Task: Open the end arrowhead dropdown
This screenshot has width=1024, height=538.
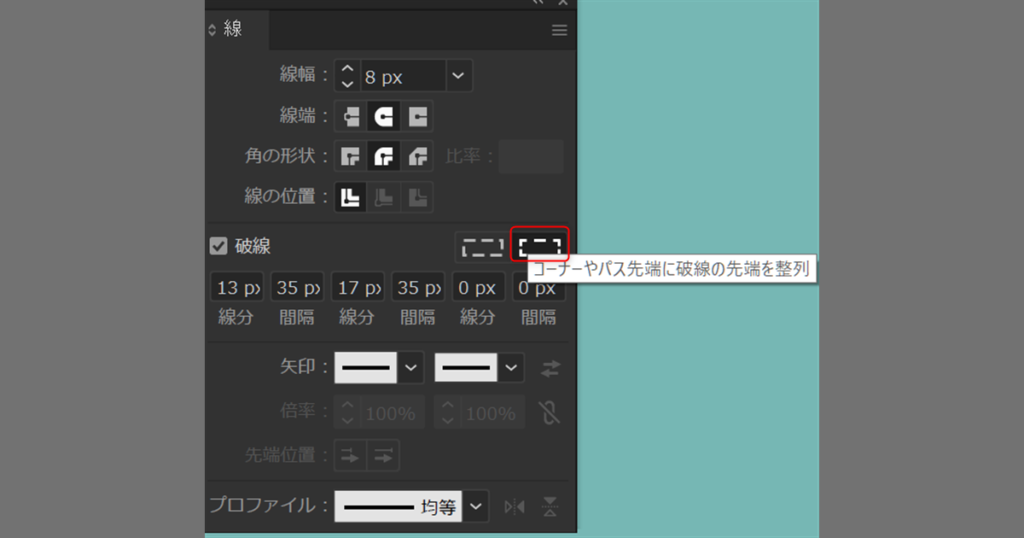Action: (x=511, y=368)
